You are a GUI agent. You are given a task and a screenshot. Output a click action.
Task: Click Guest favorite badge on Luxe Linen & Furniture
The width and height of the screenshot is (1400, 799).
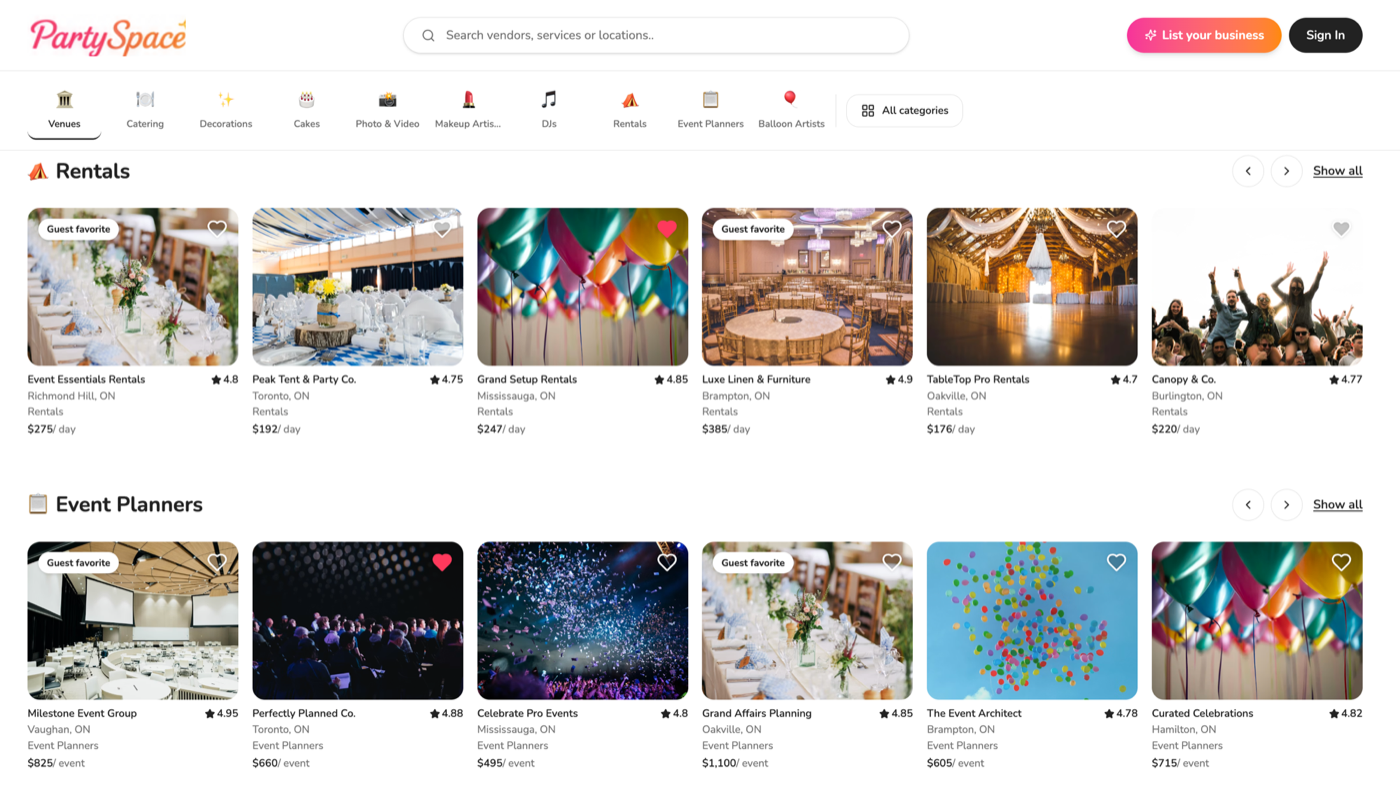pyautogui.click(x=753, y=229)
